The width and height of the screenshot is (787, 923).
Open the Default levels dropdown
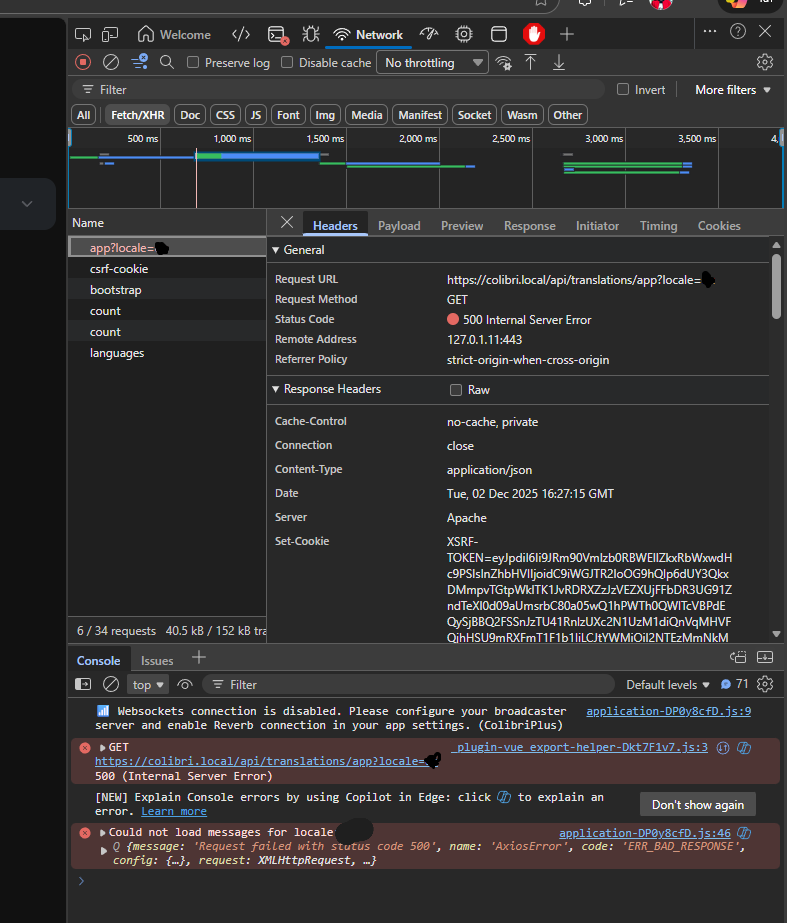(x=667, y=685)
